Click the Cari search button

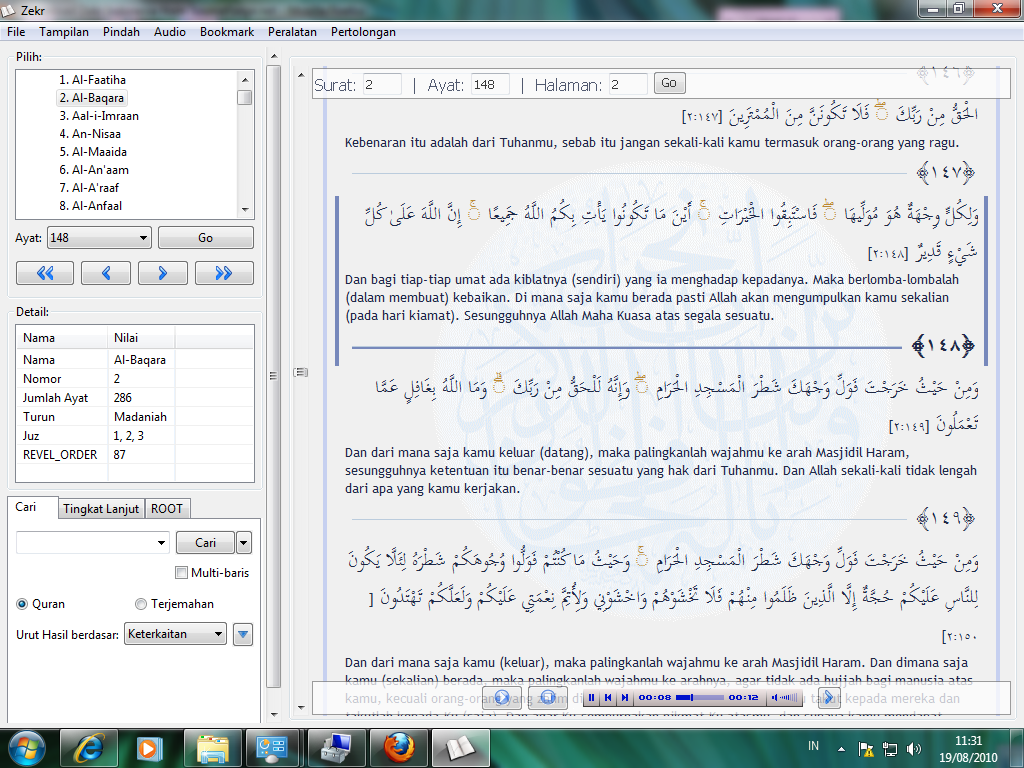click(x=205, y=543)
